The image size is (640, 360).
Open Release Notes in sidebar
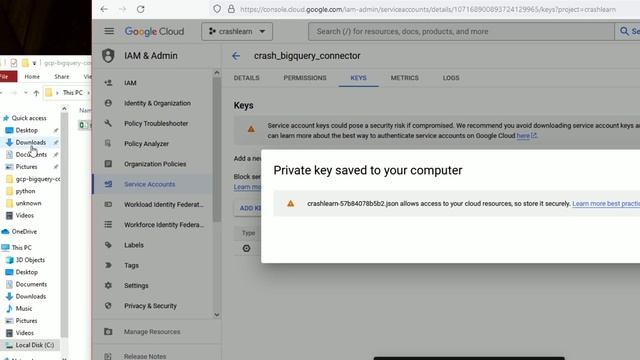(x=145, y=356)
